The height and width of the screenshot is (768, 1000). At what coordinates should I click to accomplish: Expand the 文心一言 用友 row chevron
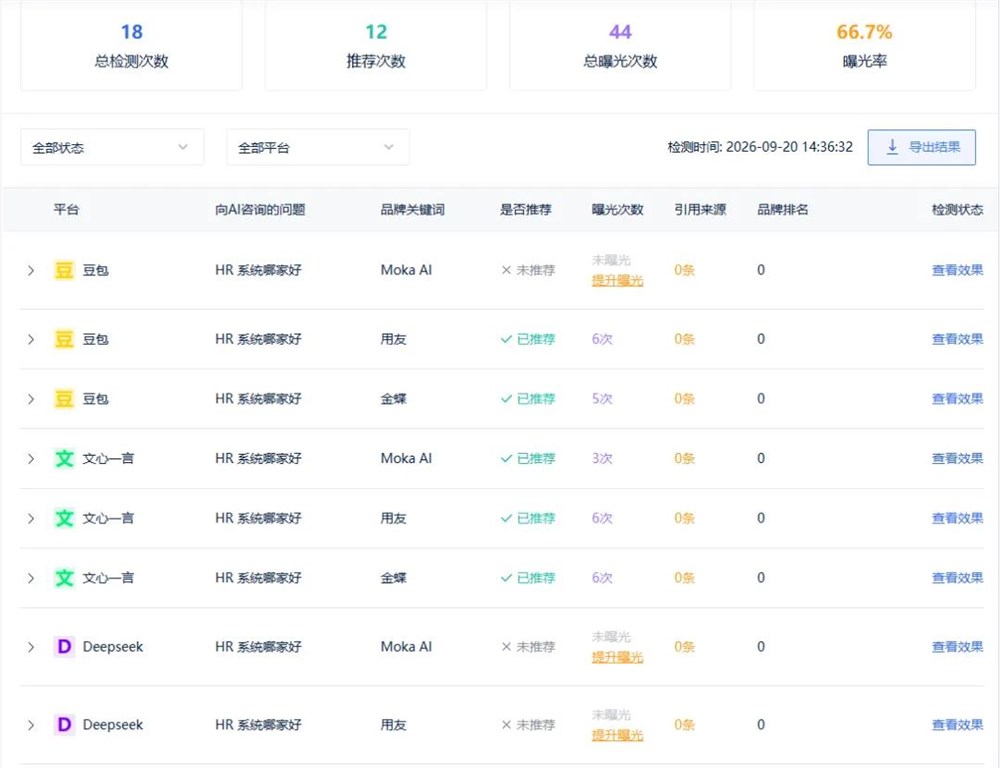(31, 519)
